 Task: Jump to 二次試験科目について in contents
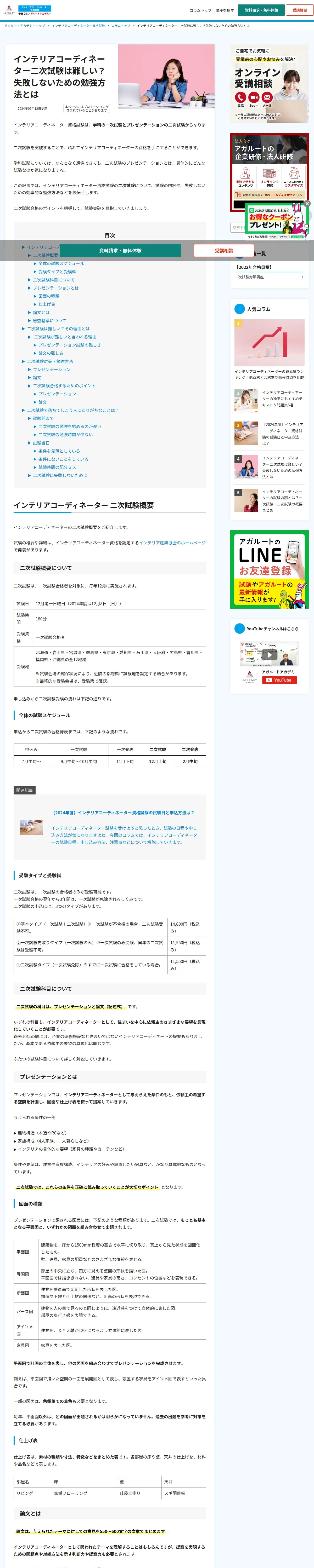click(54, 280)
